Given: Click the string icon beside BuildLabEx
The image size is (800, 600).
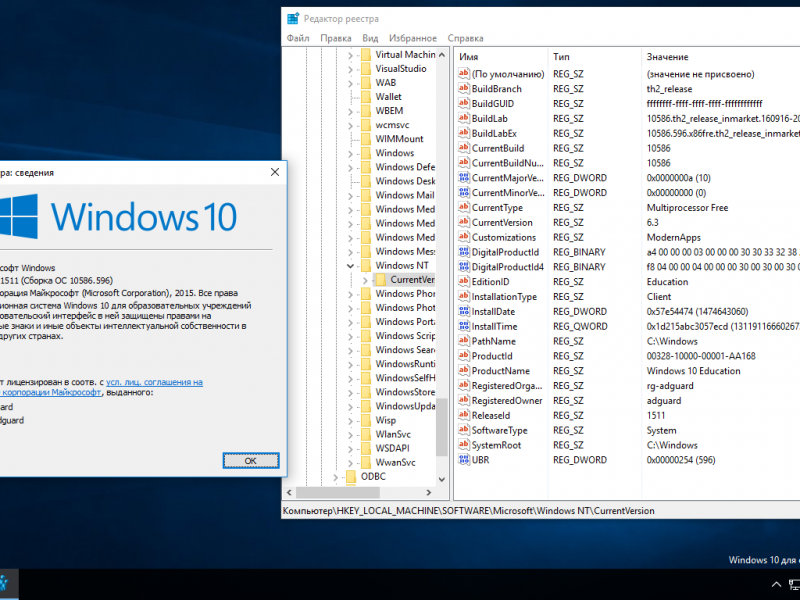Looking at the screenshot, I should 464,133.
